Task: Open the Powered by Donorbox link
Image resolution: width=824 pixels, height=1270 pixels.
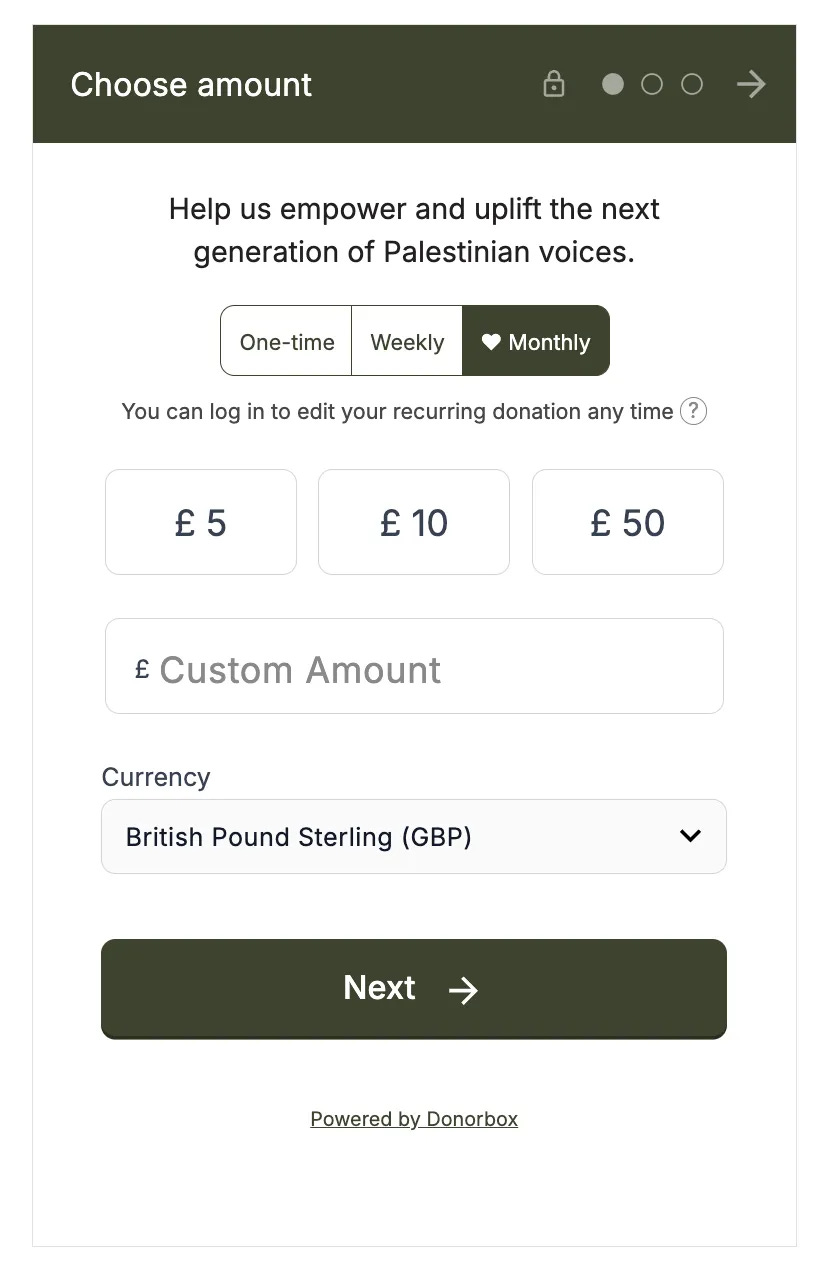Action: [x=414, y=1119]
